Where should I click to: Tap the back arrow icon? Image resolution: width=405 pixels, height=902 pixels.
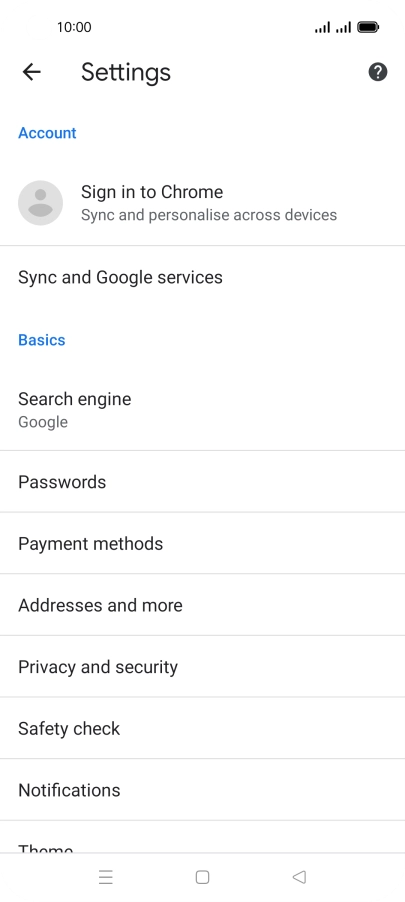tap(32, 72)
